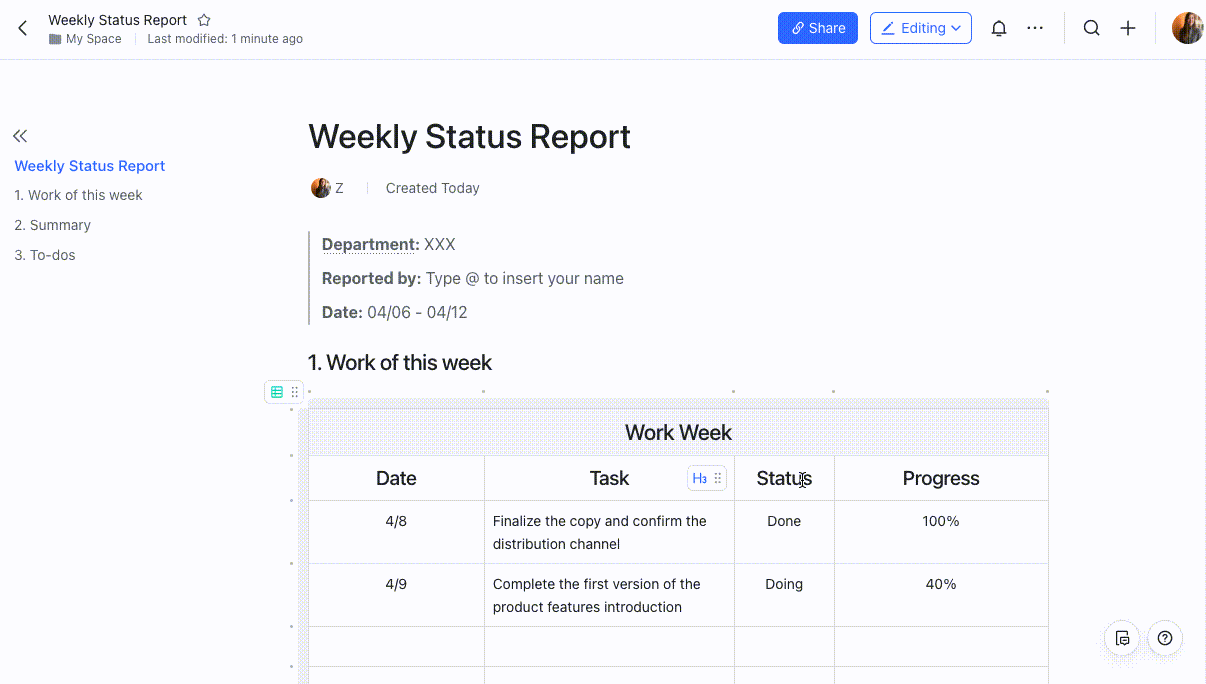1206x684 pixels.
Task: Click the back arrow icon
Action: [23, 28]
